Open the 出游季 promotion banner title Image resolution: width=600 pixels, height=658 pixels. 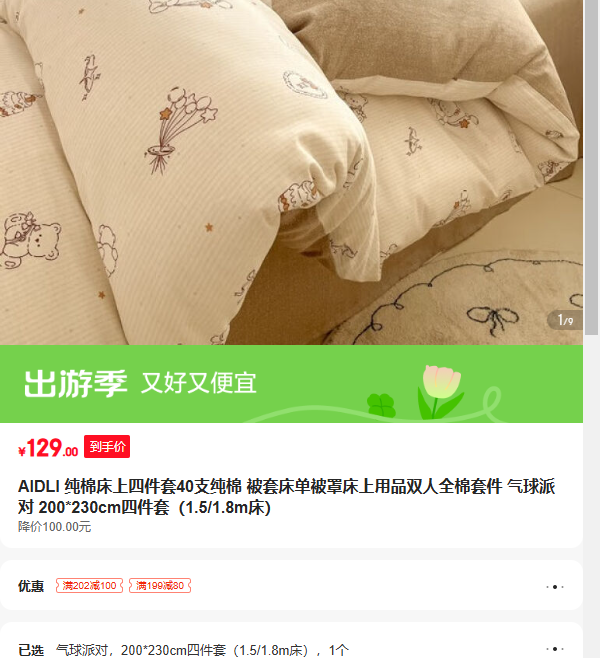click(x=76, y=384)
